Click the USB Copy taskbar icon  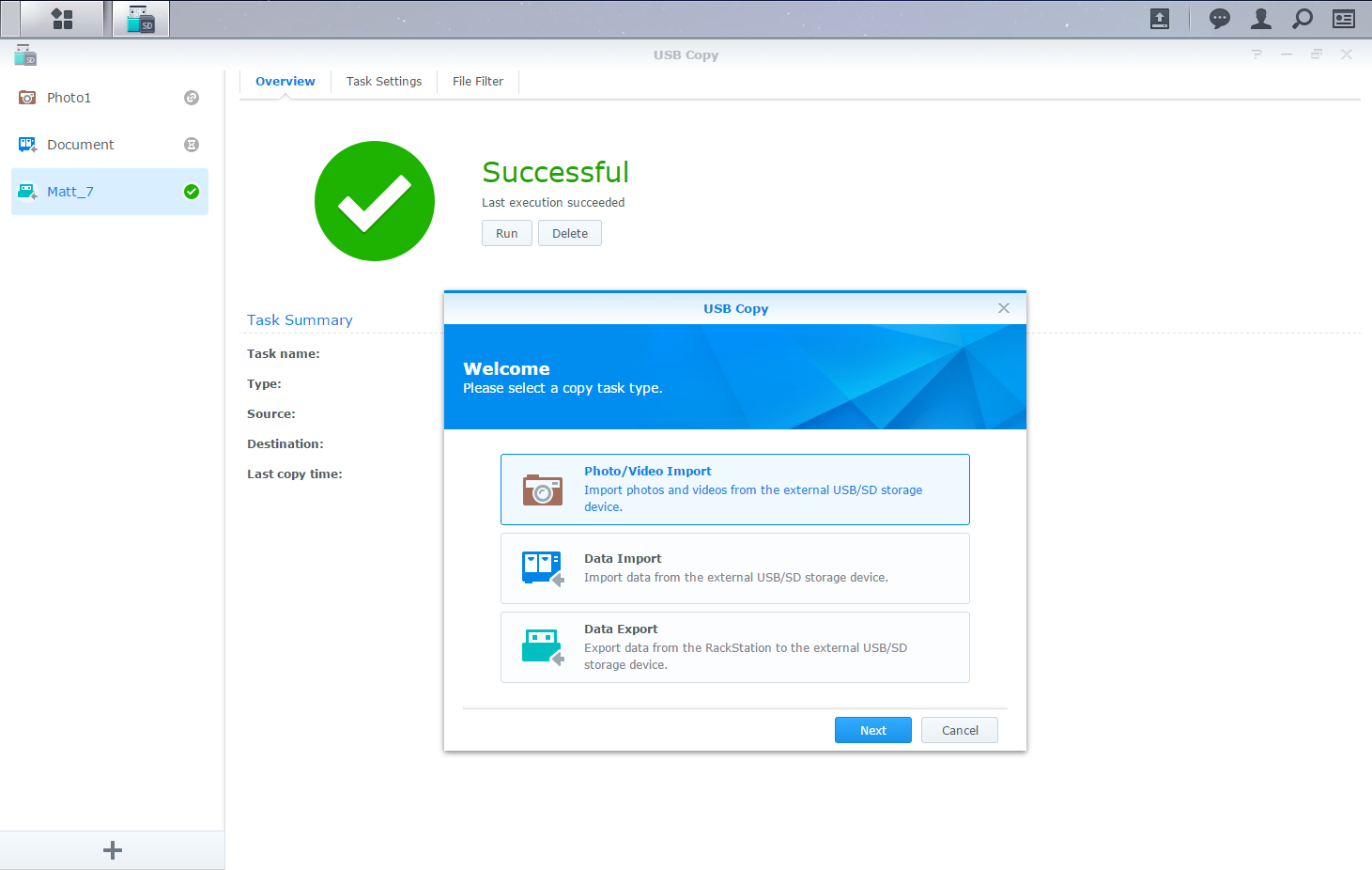pyautogui.click(x=141, y=19)
